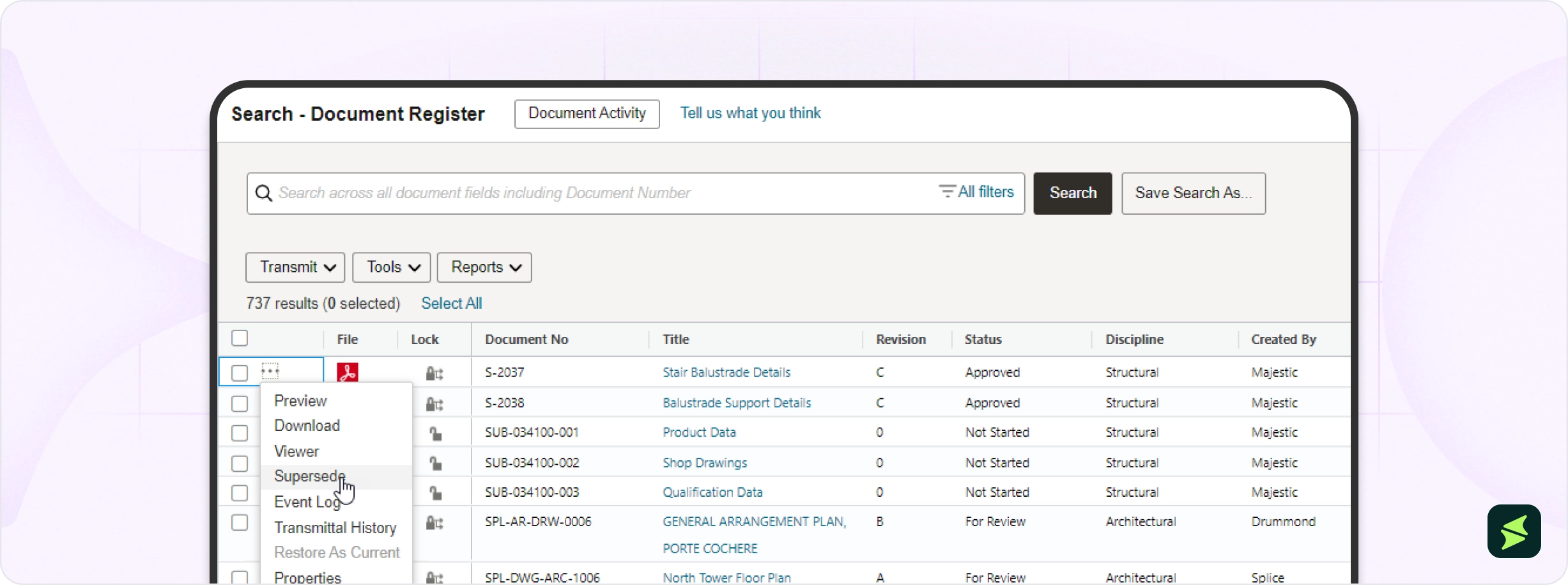Click the green logo badge in the corner
The width and height of the screenshot is (1568, 585).
1514,531
